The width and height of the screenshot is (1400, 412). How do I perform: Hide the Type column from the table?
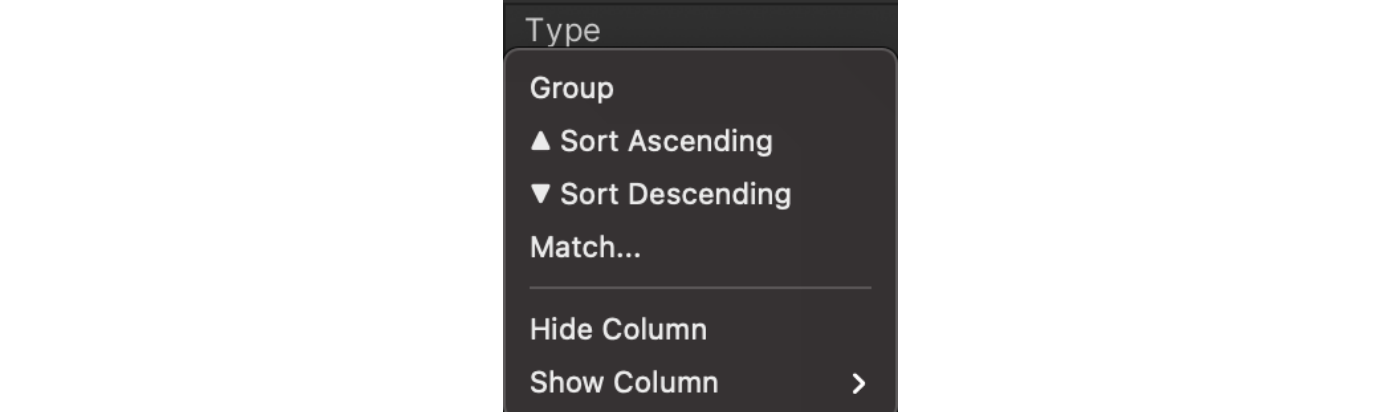point(618,330)
